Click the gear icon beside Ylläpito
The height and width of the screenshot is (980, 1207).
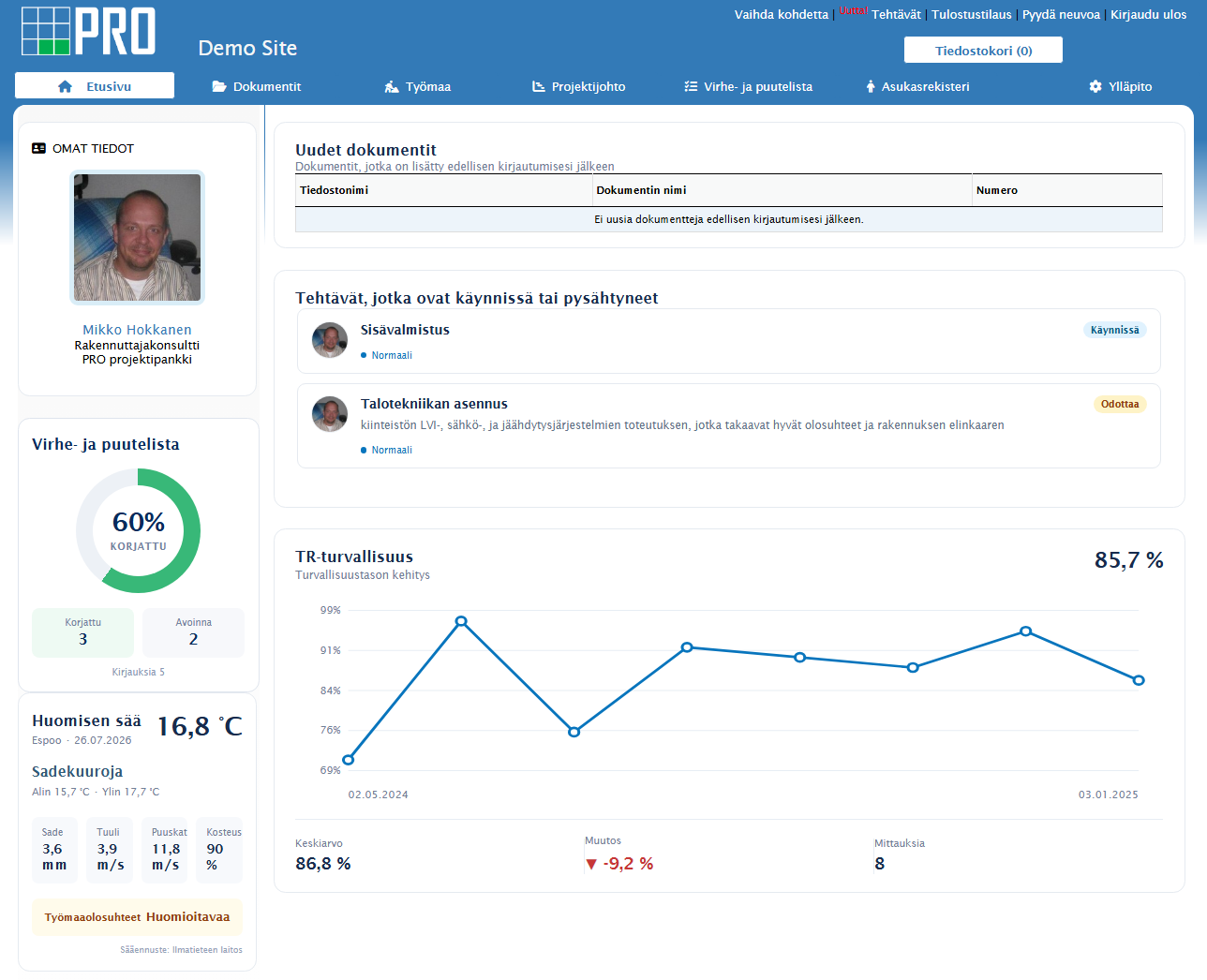point(1095,86)
